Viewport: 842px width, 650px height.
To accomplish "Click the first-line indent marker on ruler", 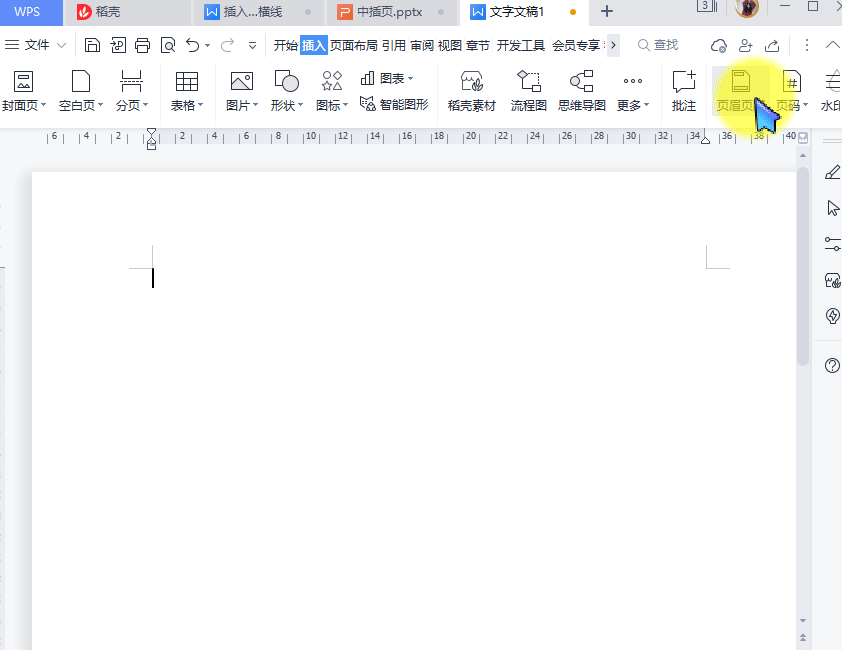I will tap(151, 133).
